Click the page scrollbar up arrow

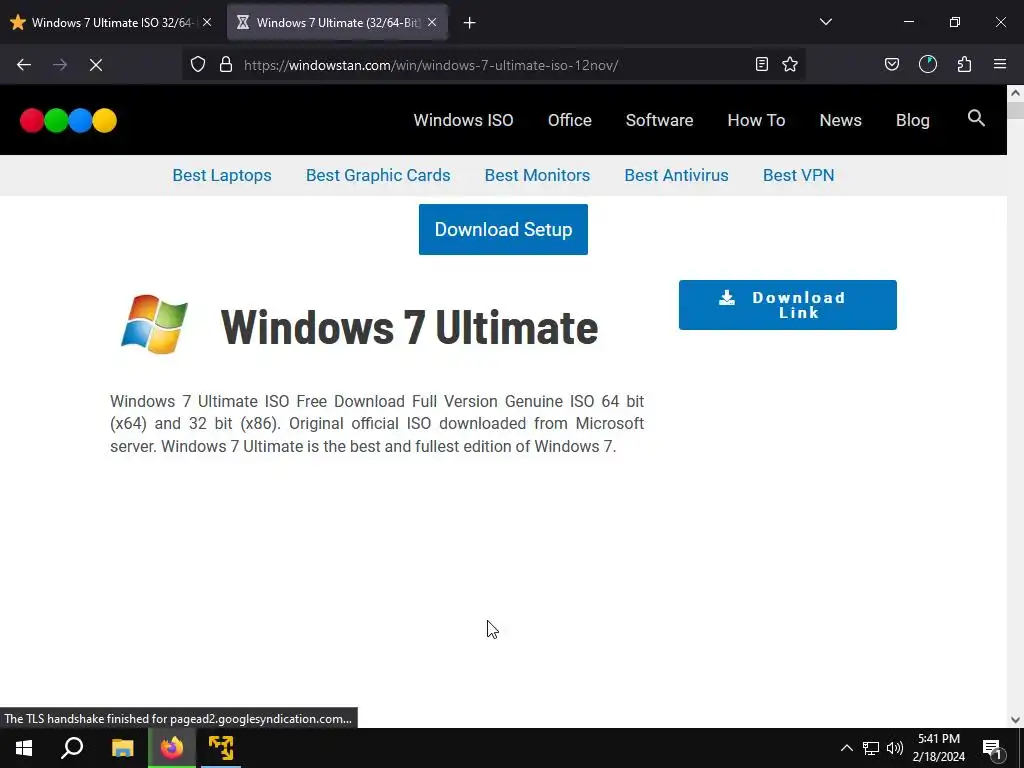click(x=1016, y=93)
